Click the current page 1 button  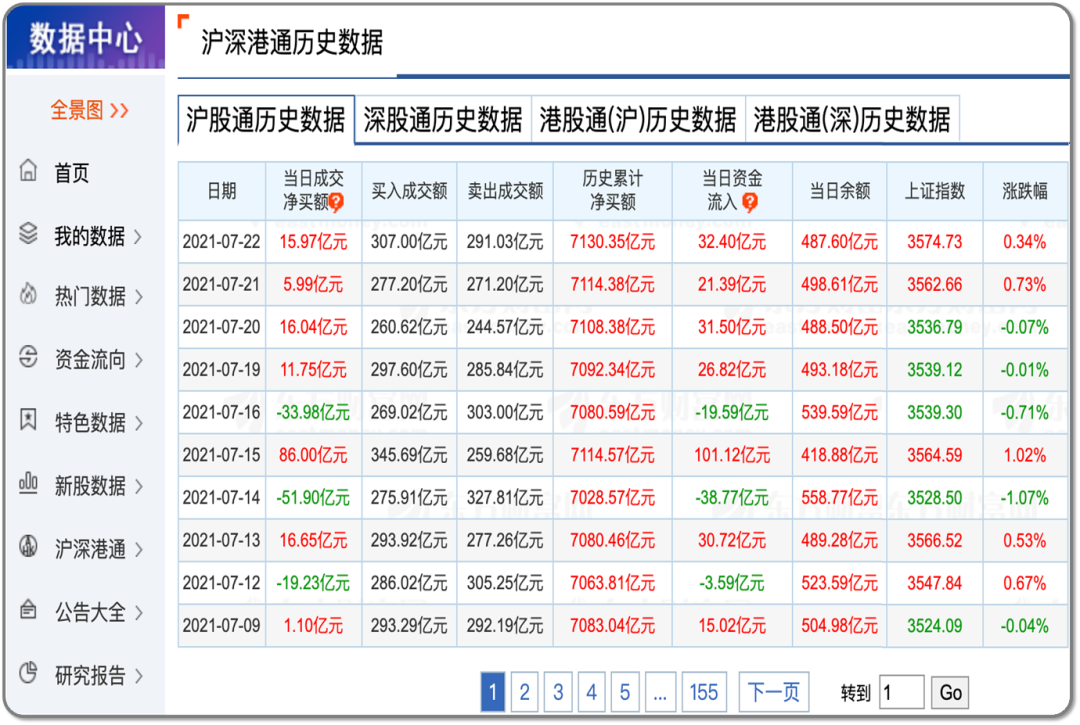[x=492, y=692]
